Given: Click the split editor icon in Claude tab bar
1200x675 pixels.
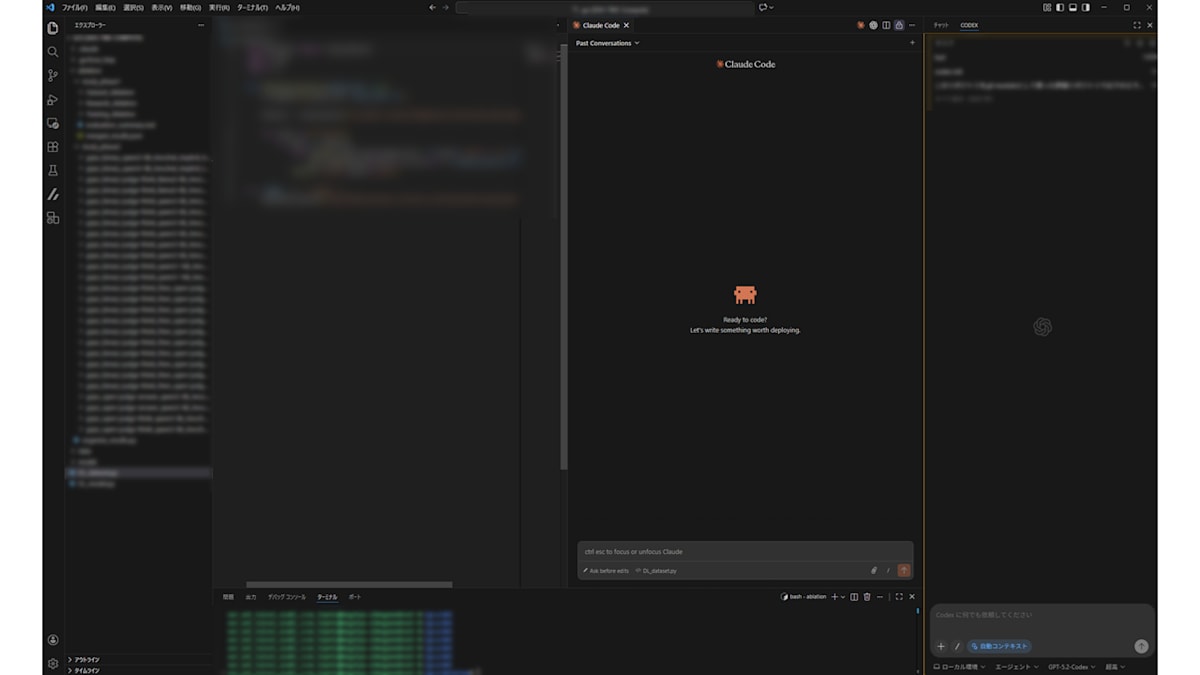Looking at the screenshot, I should click(x=886, y=25).
